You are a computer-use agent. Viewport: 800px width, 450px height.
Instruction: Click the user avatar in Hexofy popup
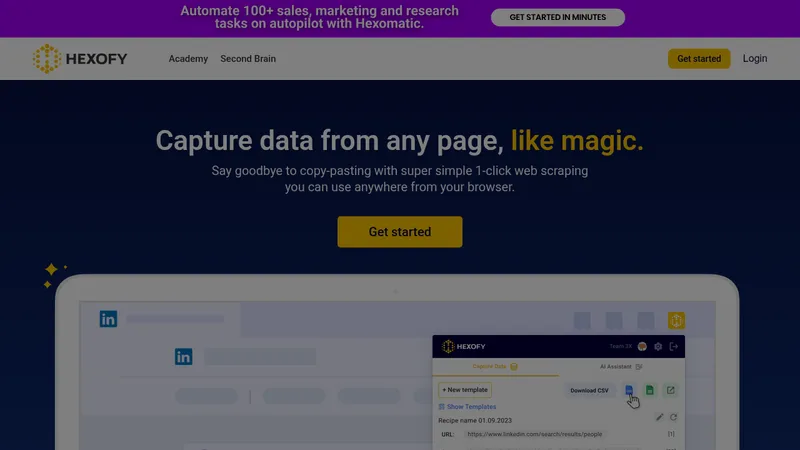(642, 346)
